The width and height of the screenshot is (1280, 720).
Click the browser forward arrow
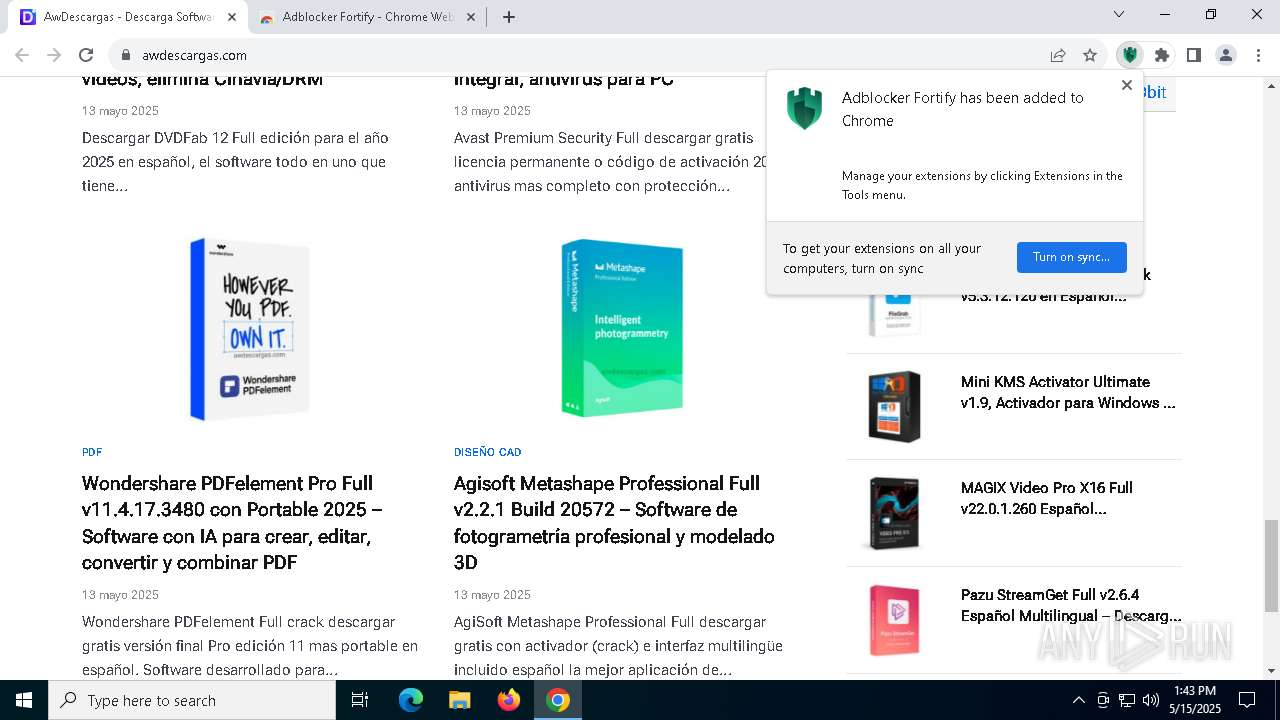pyautogui.click(x=54, y=55)
